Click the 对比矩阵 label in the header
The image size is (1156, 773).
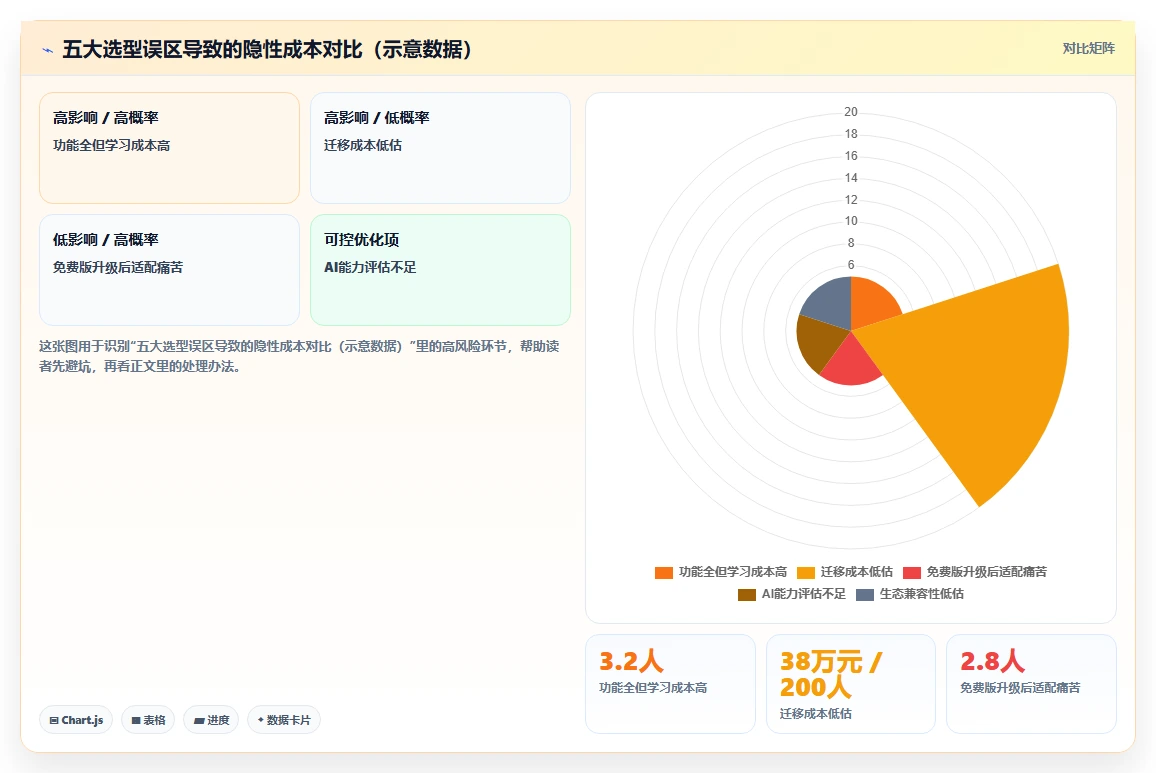(1088, 49)
